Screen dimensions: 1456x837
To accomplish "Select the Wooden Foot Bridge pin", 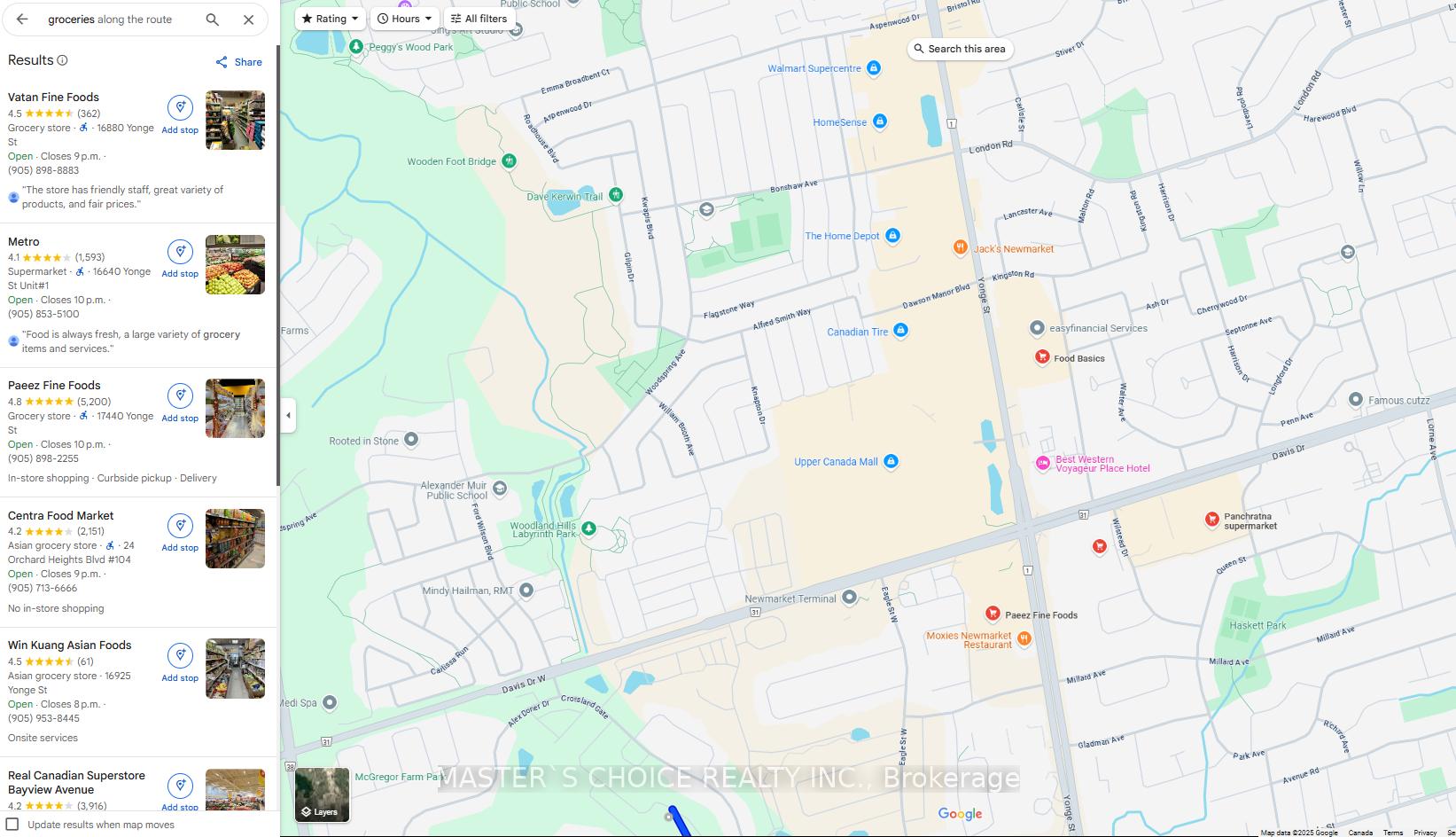I will [509, 160].
